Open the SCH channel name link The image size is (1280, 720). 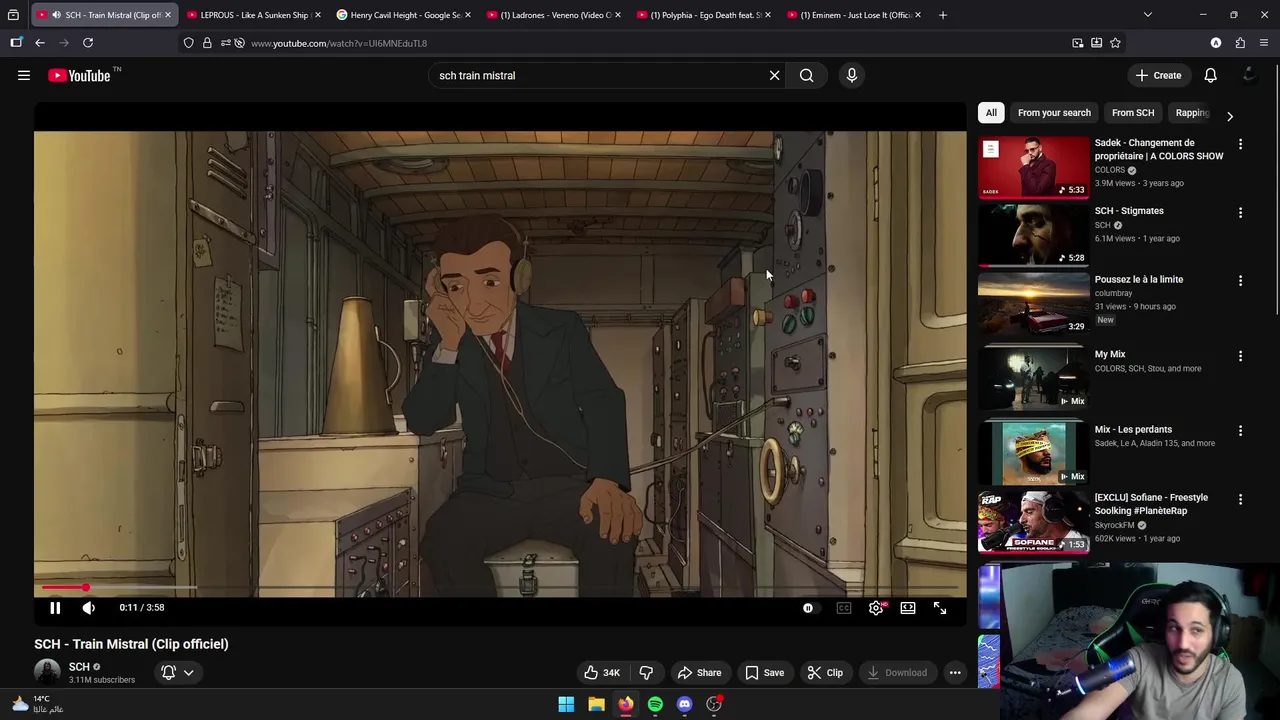pos(79,666)
